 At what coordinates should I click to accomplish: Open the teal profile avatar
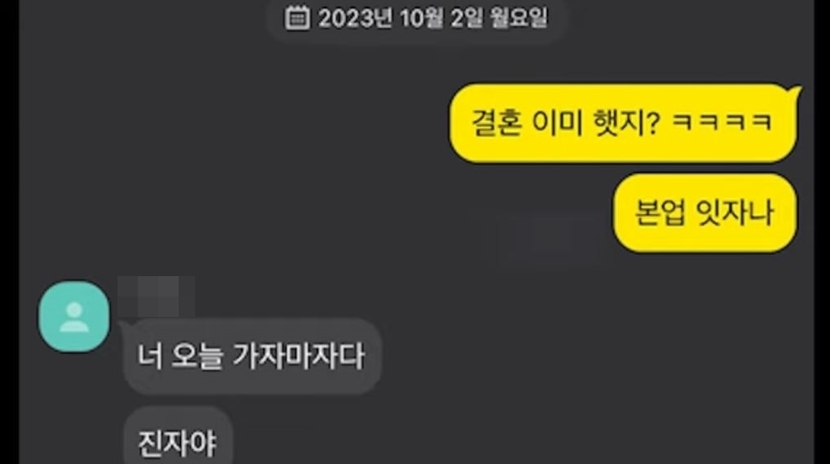[74, 316]
